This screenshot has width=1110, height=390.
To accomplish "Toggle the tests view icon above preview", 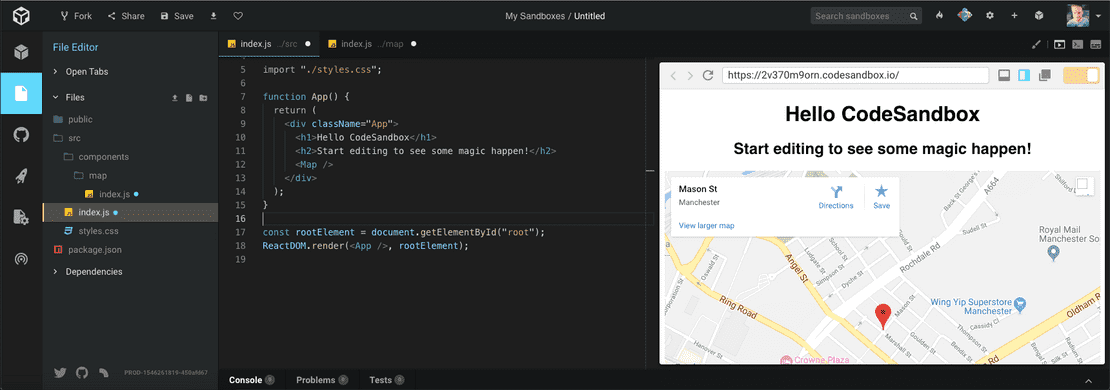I will tap(1095, 44).
